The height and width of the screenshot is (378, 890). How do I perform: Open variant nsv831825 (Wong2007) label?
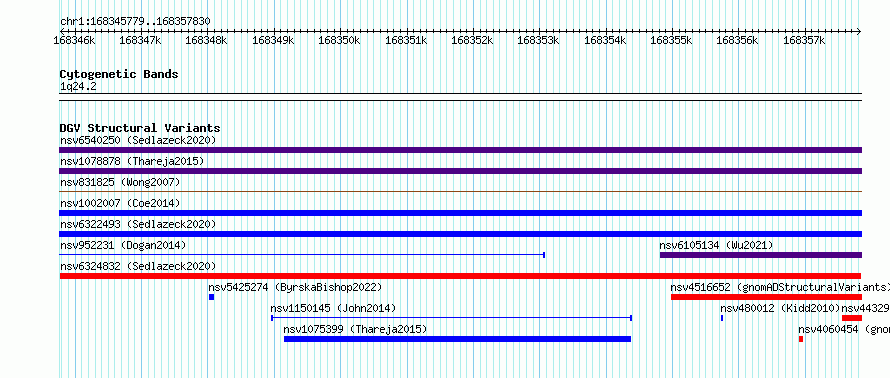coord(120,182)
